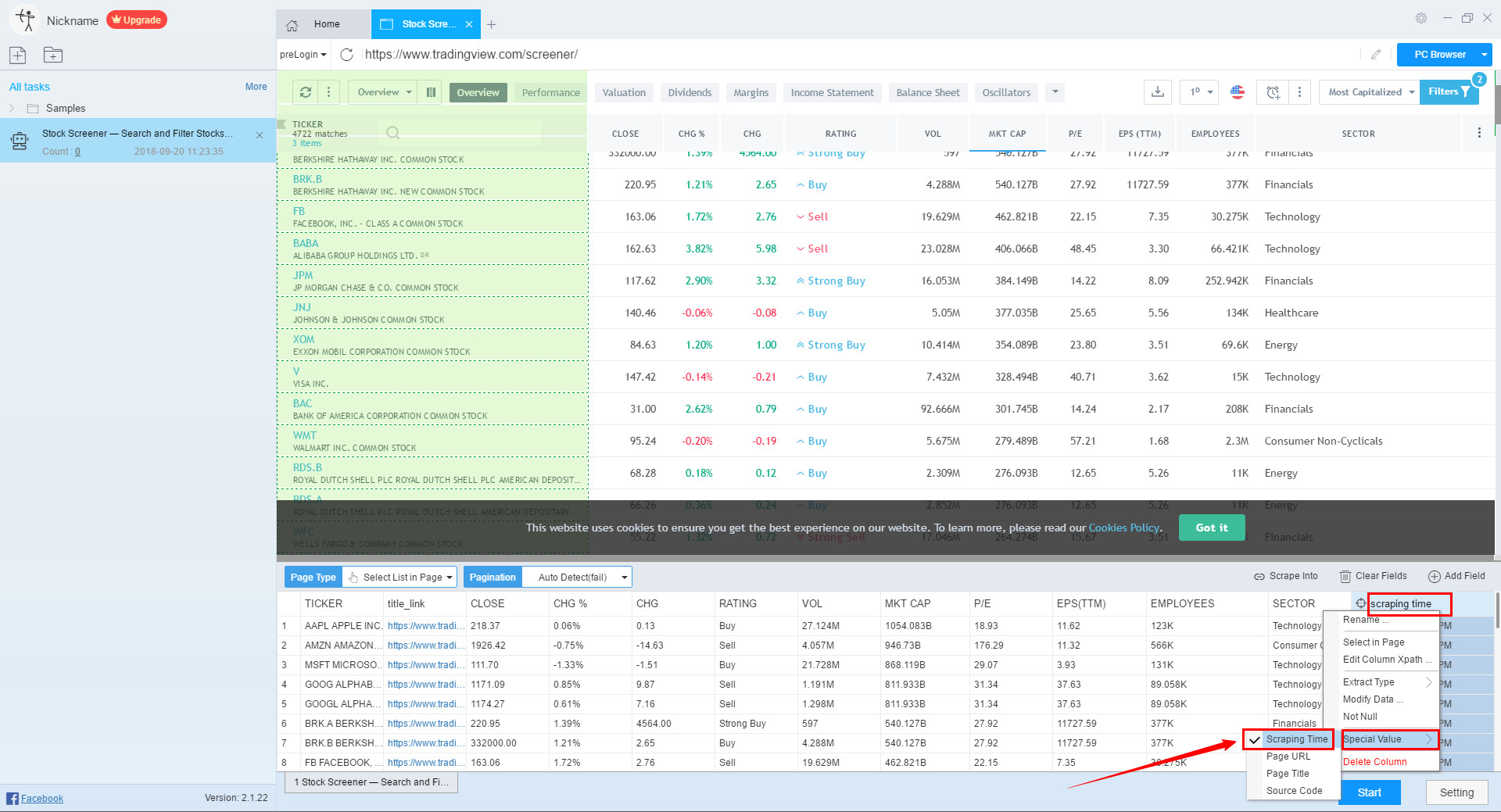Switch to the Balance Sheet tab
1501x812 pixels.
[x=928, y=92]
